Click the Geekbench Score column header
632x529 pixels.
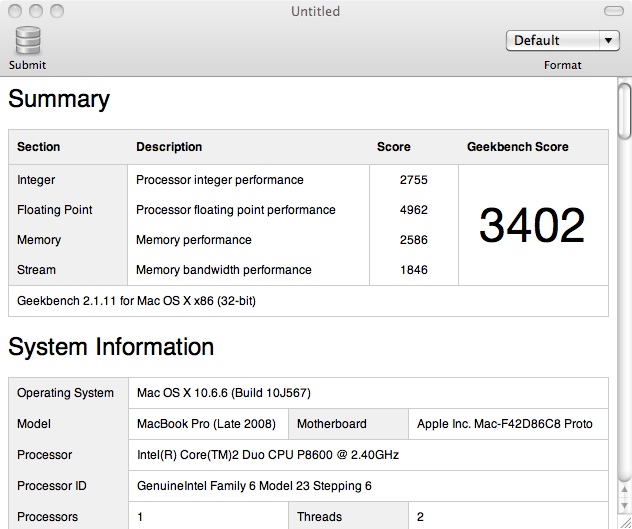pos(517,147)
